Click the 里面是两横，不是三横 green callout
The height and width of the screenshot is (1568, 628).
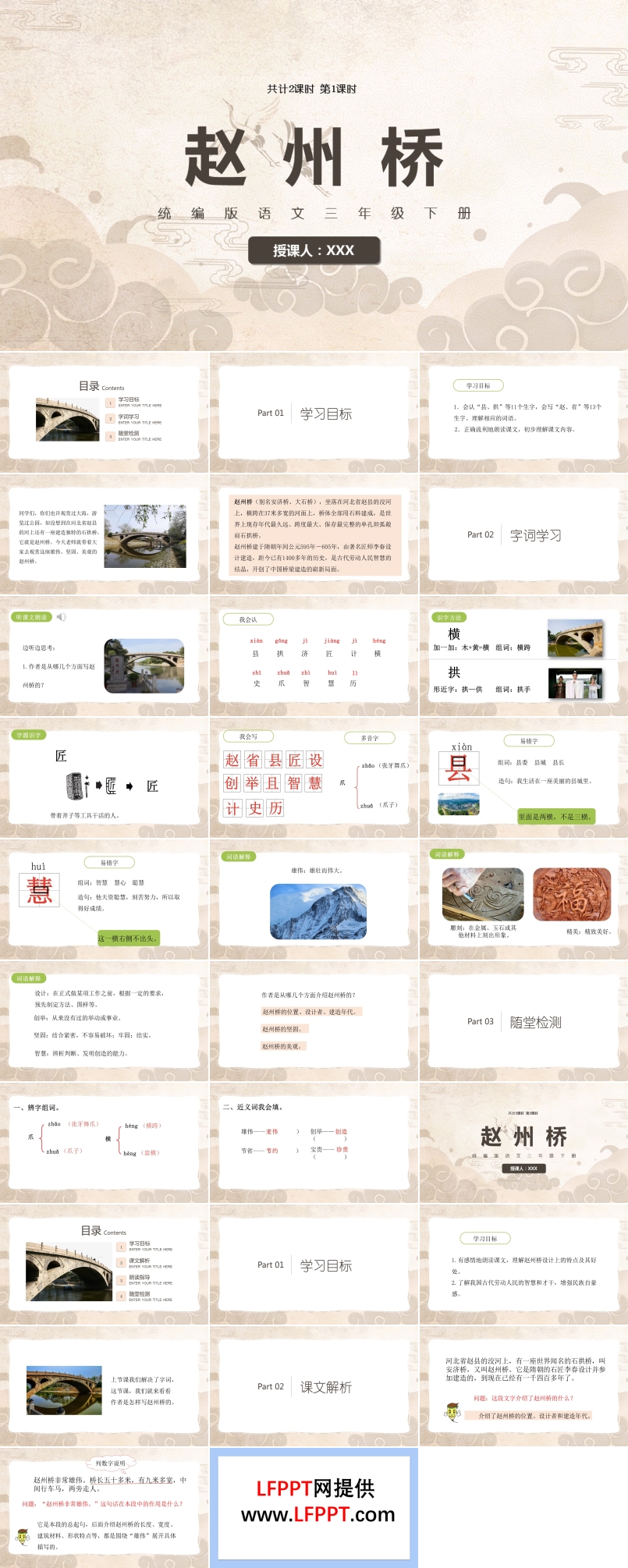coord(556,816)
